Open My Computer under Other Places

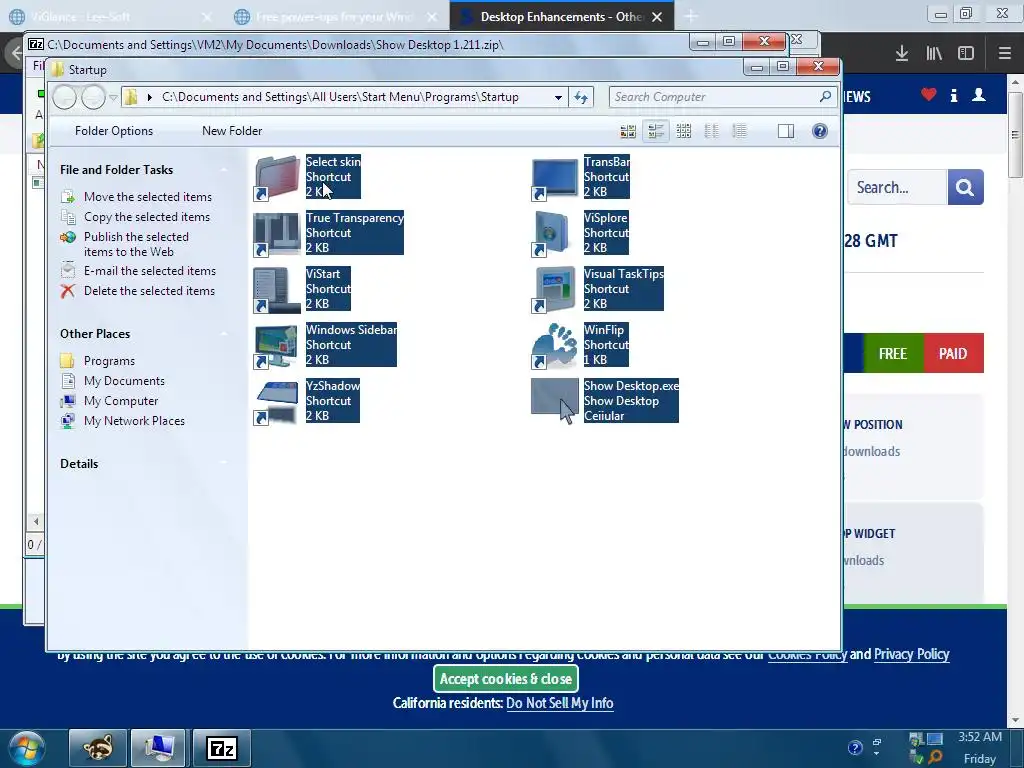point(121,401)
